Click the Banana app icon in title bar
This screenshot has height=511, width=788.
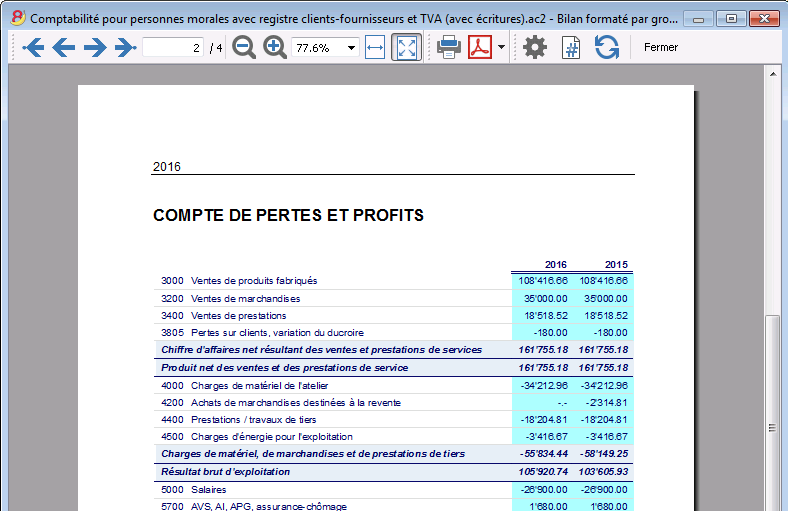[x=18, y=18]
